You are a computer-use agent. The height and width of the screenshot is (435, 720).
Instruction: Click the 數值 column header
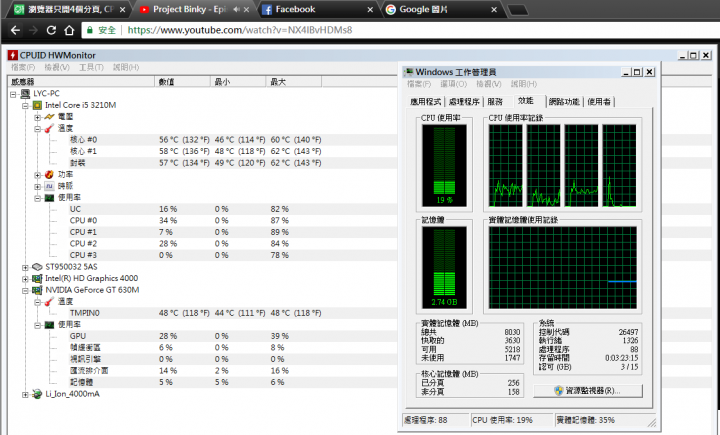point(183,82)
